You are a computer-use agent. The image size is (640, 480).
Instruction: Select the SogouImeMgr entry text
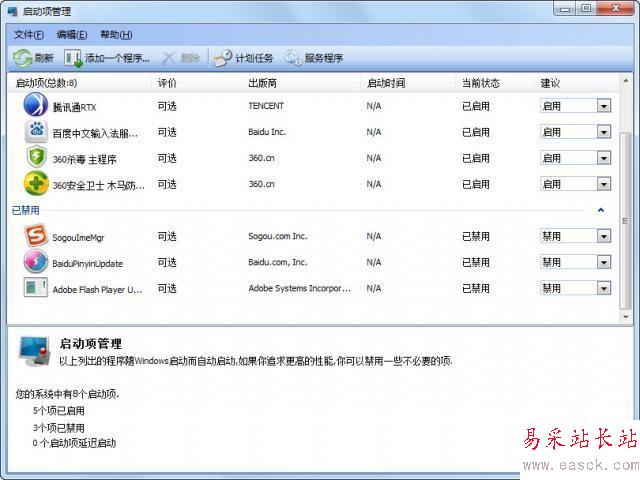coord(78,238)
